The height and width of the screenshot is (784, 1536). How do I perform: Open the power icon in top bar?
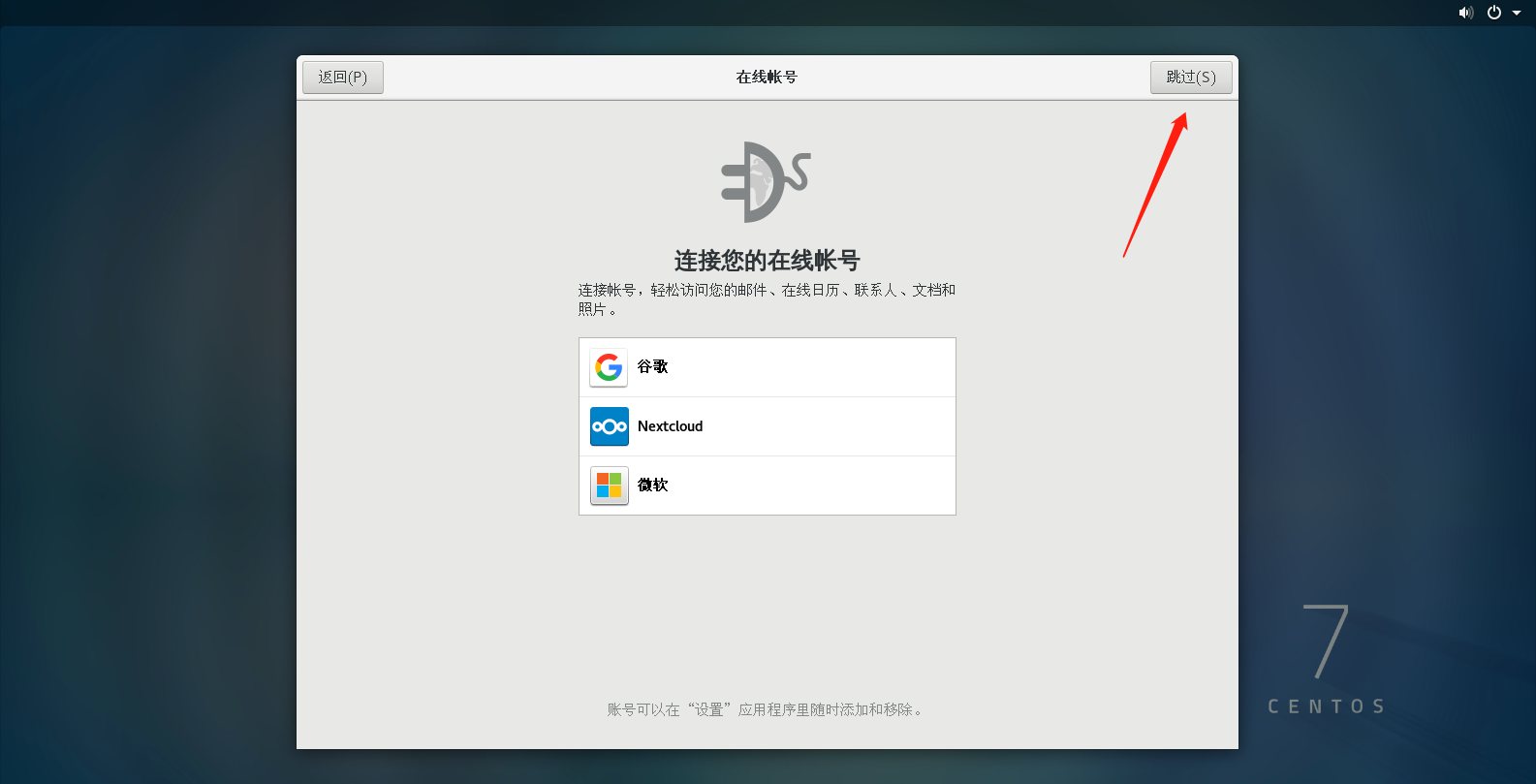(1494, 13)
